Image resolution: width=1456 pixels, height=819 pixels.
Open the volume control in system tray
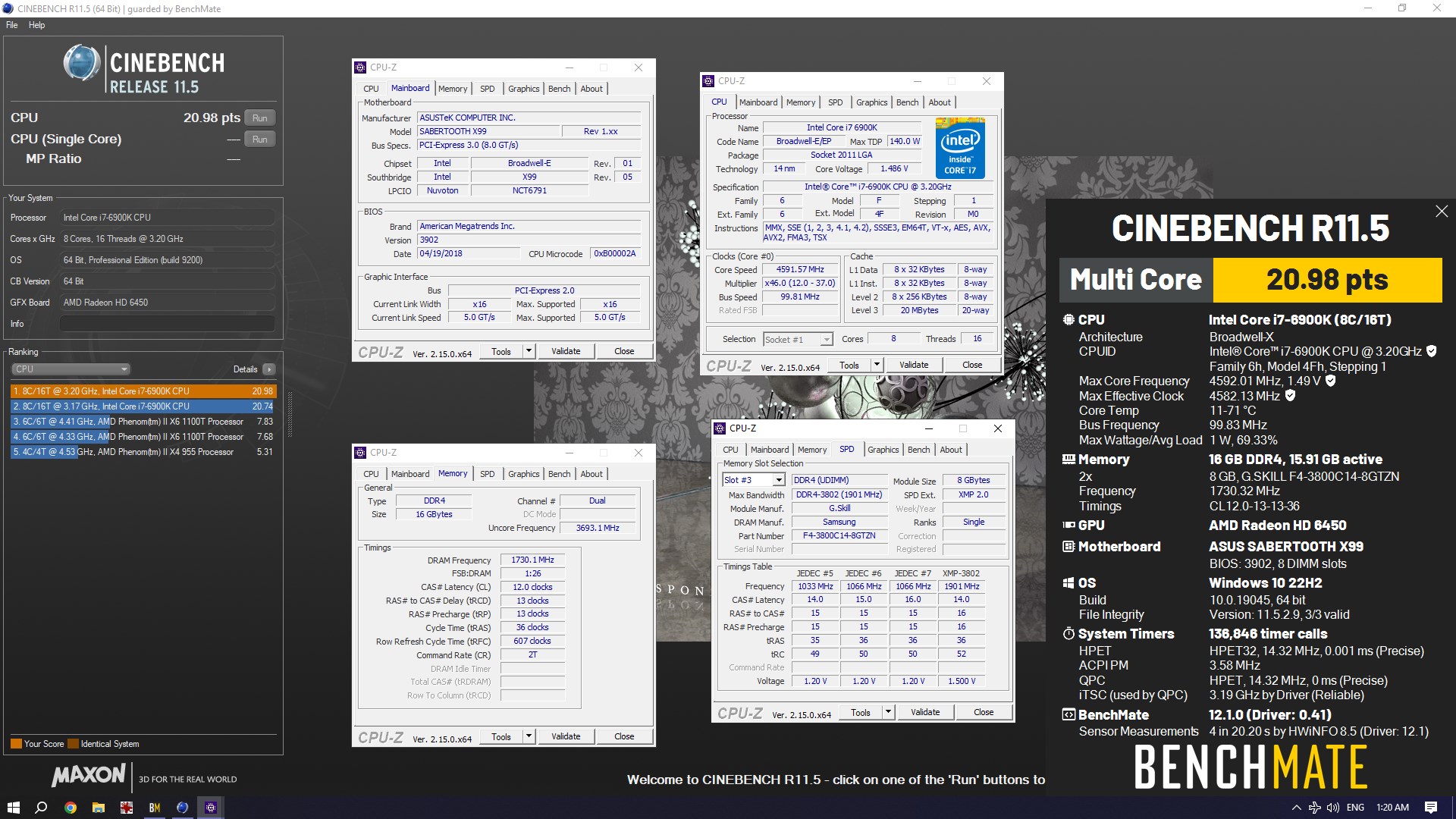(x=1333, y=808)
